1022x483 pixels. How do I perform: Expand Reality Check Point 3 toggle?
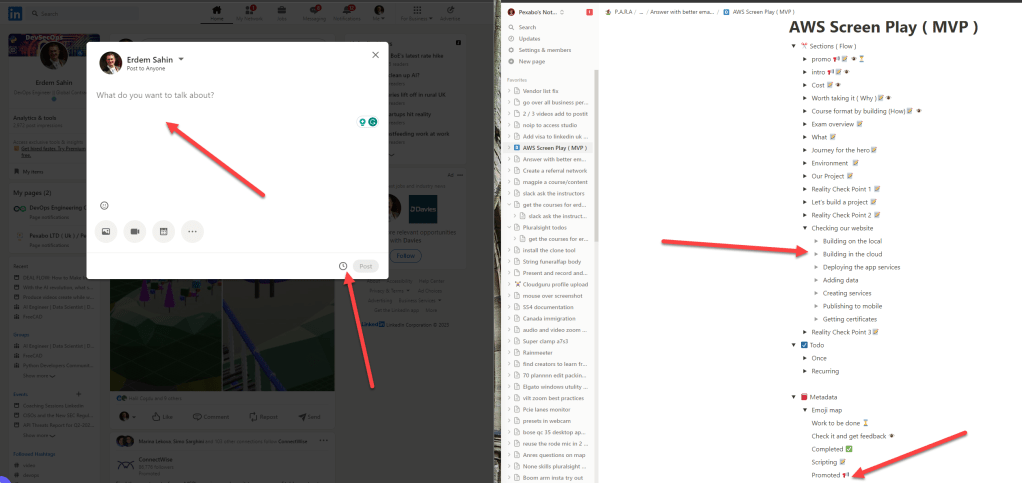pos(805,332)
